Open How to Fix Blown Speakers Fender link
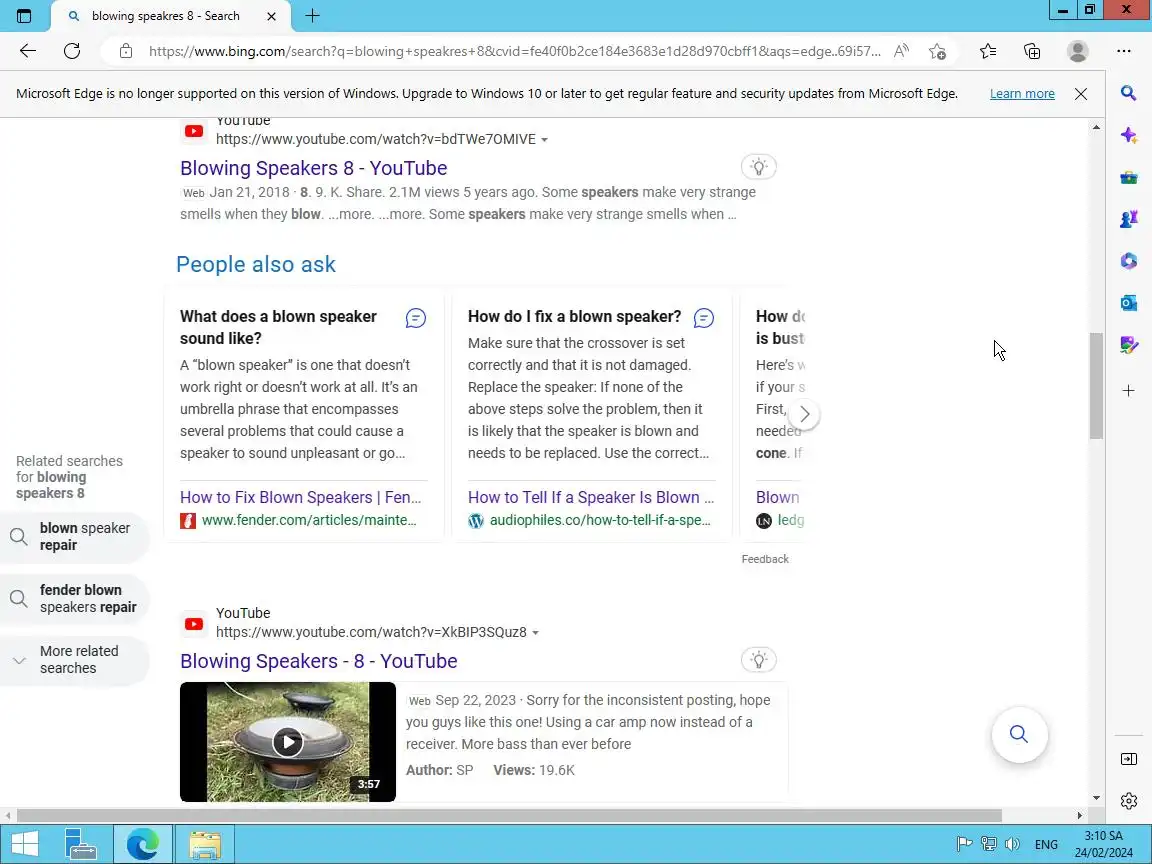1152x864 pixels. 300,497
